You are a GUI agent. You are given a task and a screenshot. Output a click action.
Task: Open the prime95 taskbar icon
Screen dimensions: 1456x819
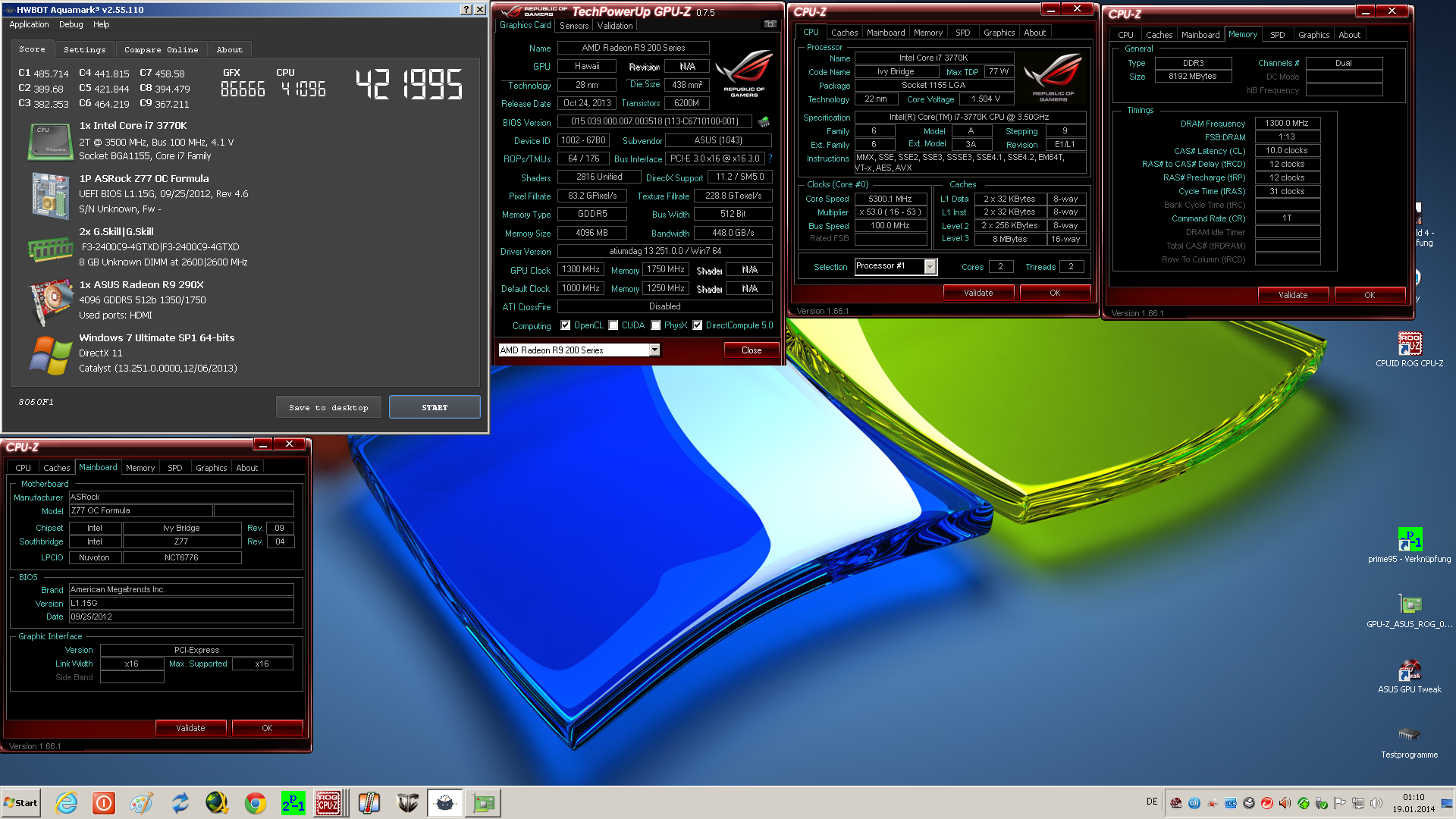293,803
